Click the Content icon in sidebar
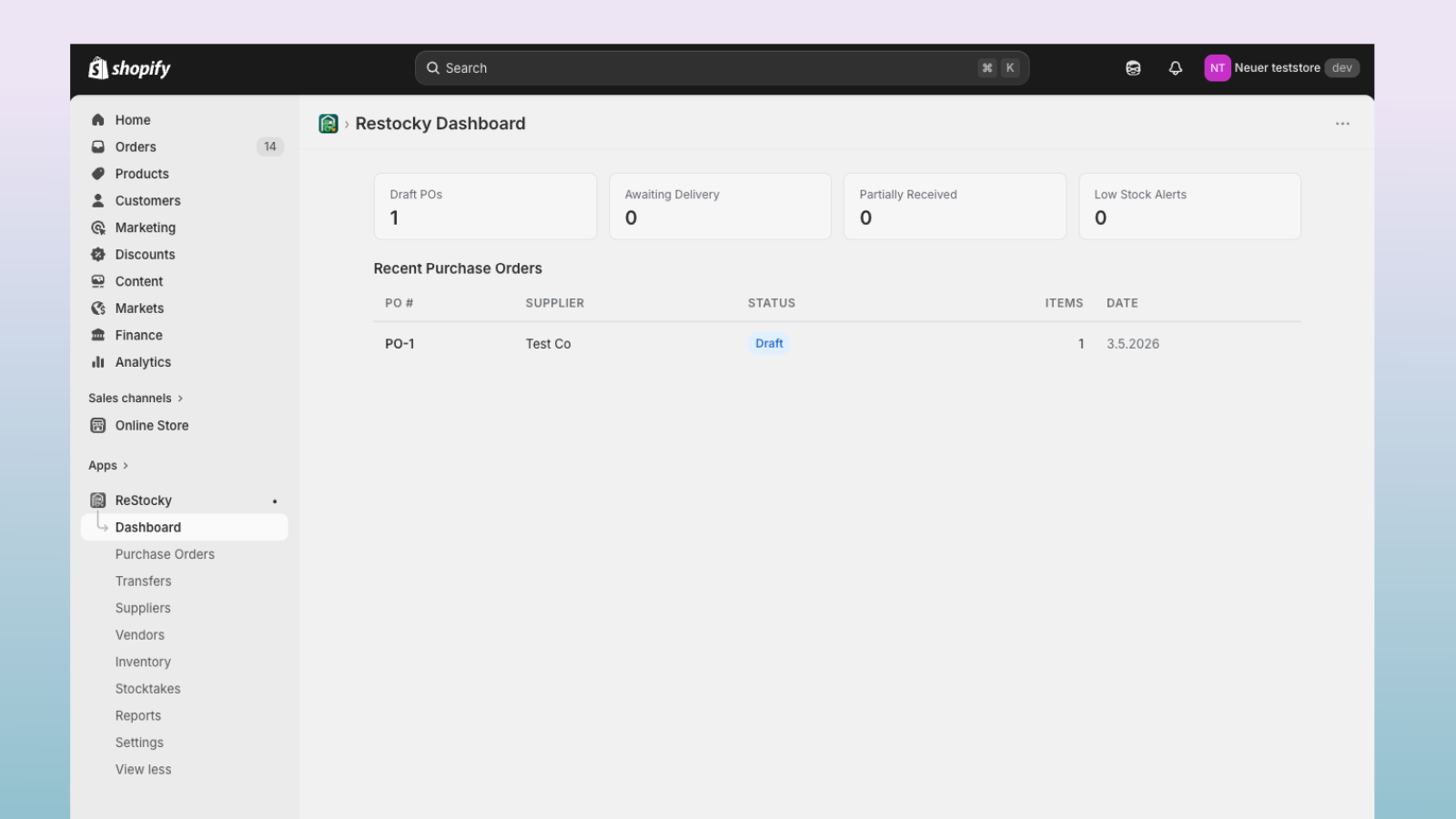 coord(98,281)
